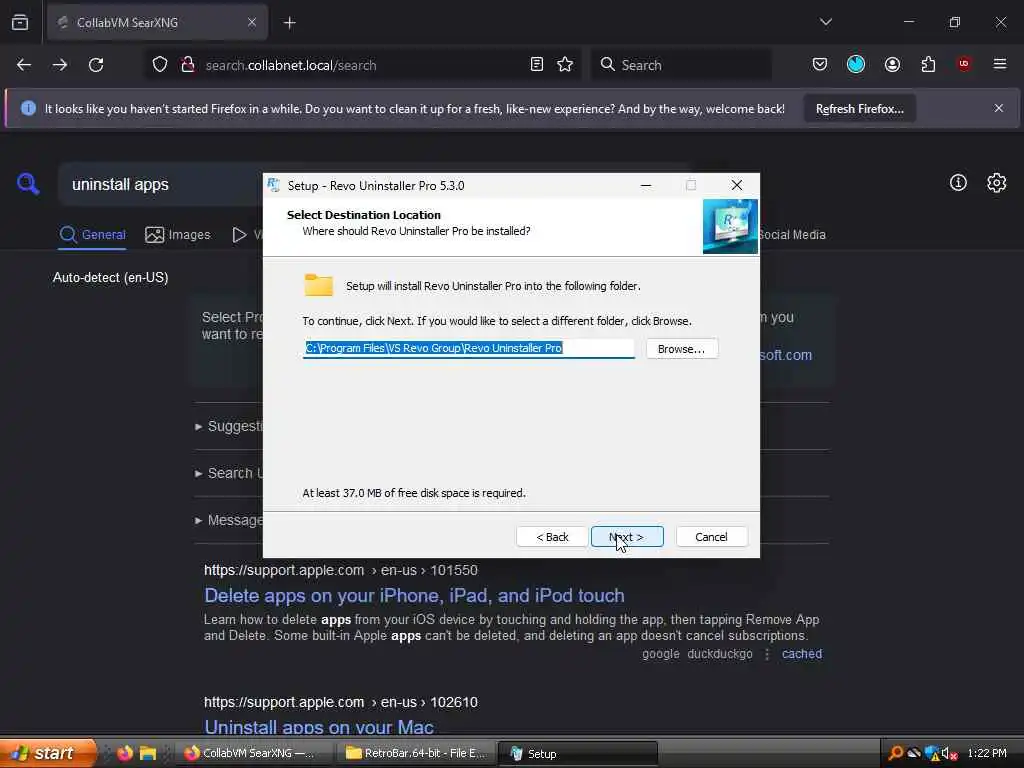
Task: Click the Firefox forward arrow
Action: 60,65
